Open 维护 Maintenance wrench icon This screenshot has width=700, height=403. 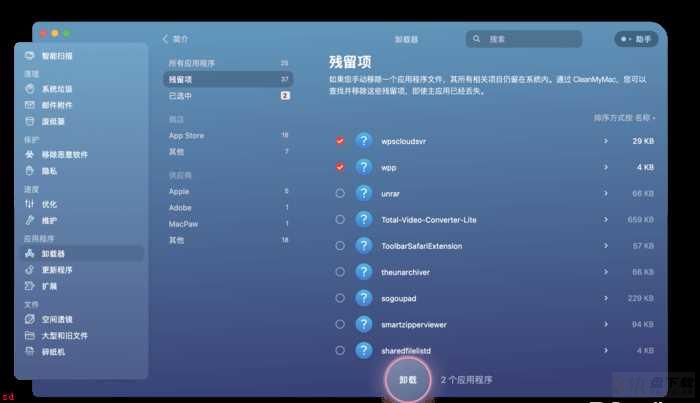(30, 220)
